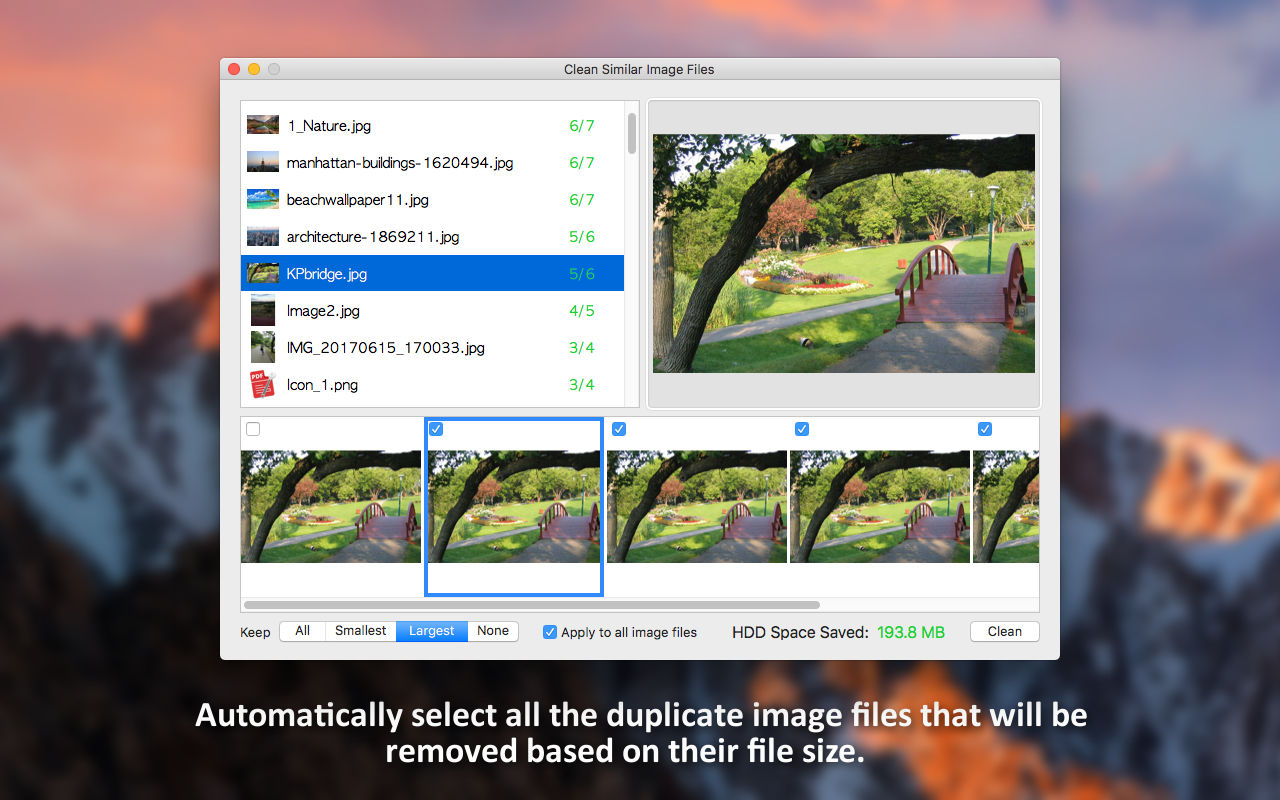The height and width of the screenshot is (800, 1280).
Task: Select architecture-1869211.jpg file name
Action: (373, 237)
